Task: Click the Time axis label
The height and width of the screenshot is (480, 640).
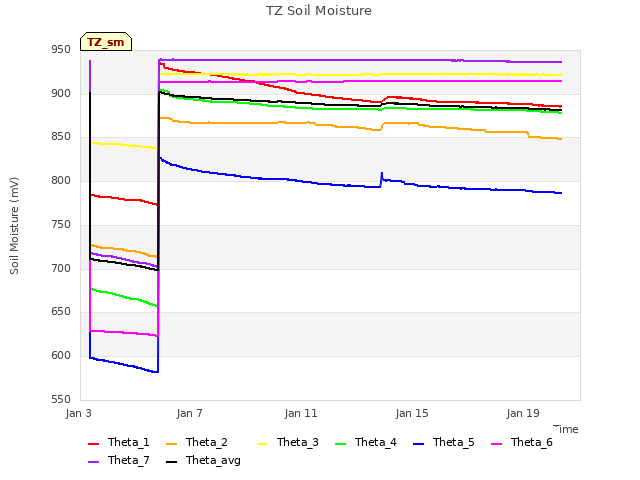Action: 566,429
